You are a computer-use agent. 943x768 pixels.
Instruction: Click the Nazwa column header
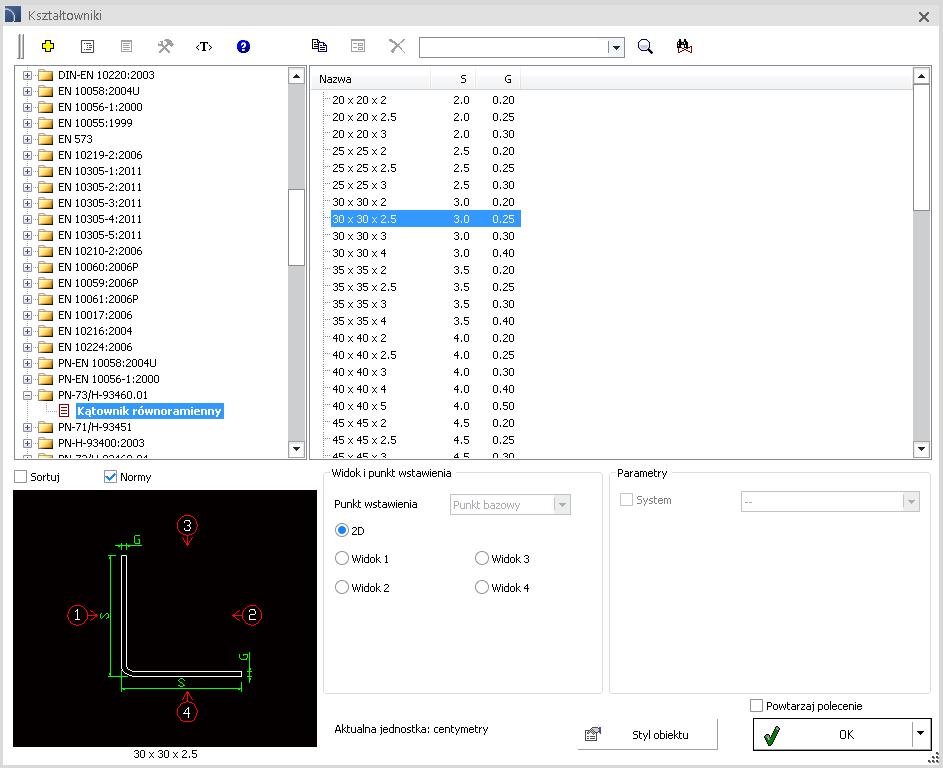370,79
